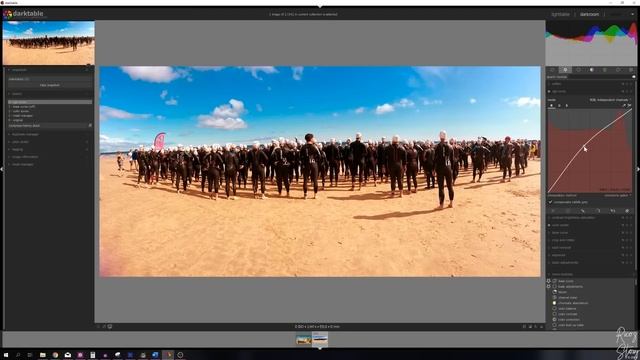
Task: Toggle softproofing icon
Action: pyautogui.click(x=536, y=327)
